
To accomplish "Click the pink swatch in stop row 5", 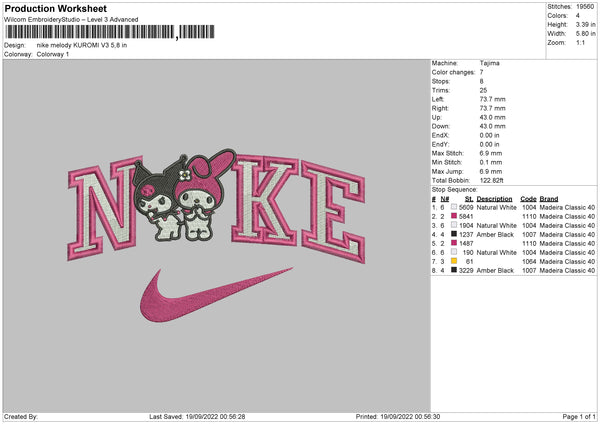I will pos(454,243).
